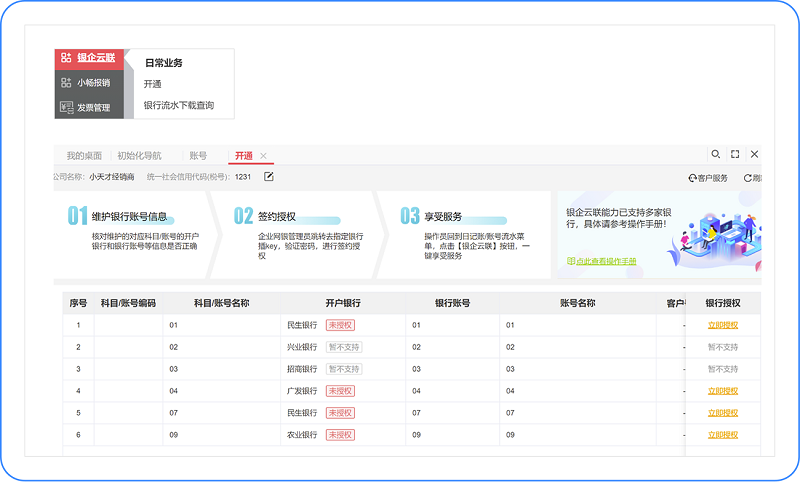Close the 开通 tab with its X
Screen dimensions: 800x482
pyautogui.click(x=264, y=156)
